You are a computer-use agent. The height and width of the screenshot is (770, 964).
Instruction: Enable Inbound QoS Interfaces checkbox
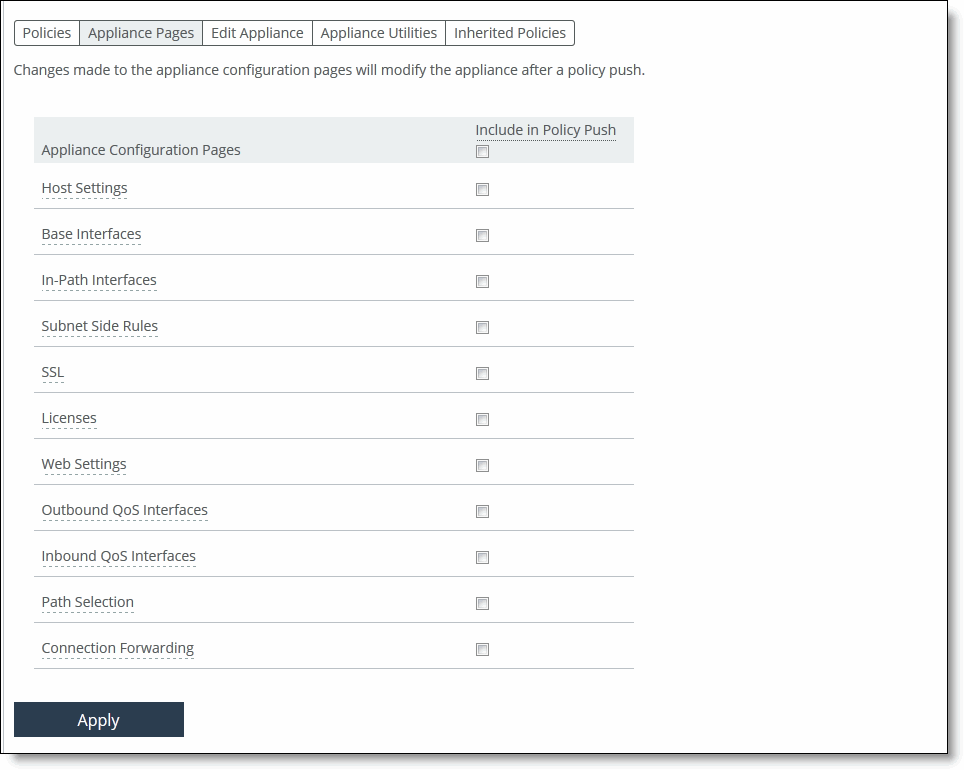482,557
